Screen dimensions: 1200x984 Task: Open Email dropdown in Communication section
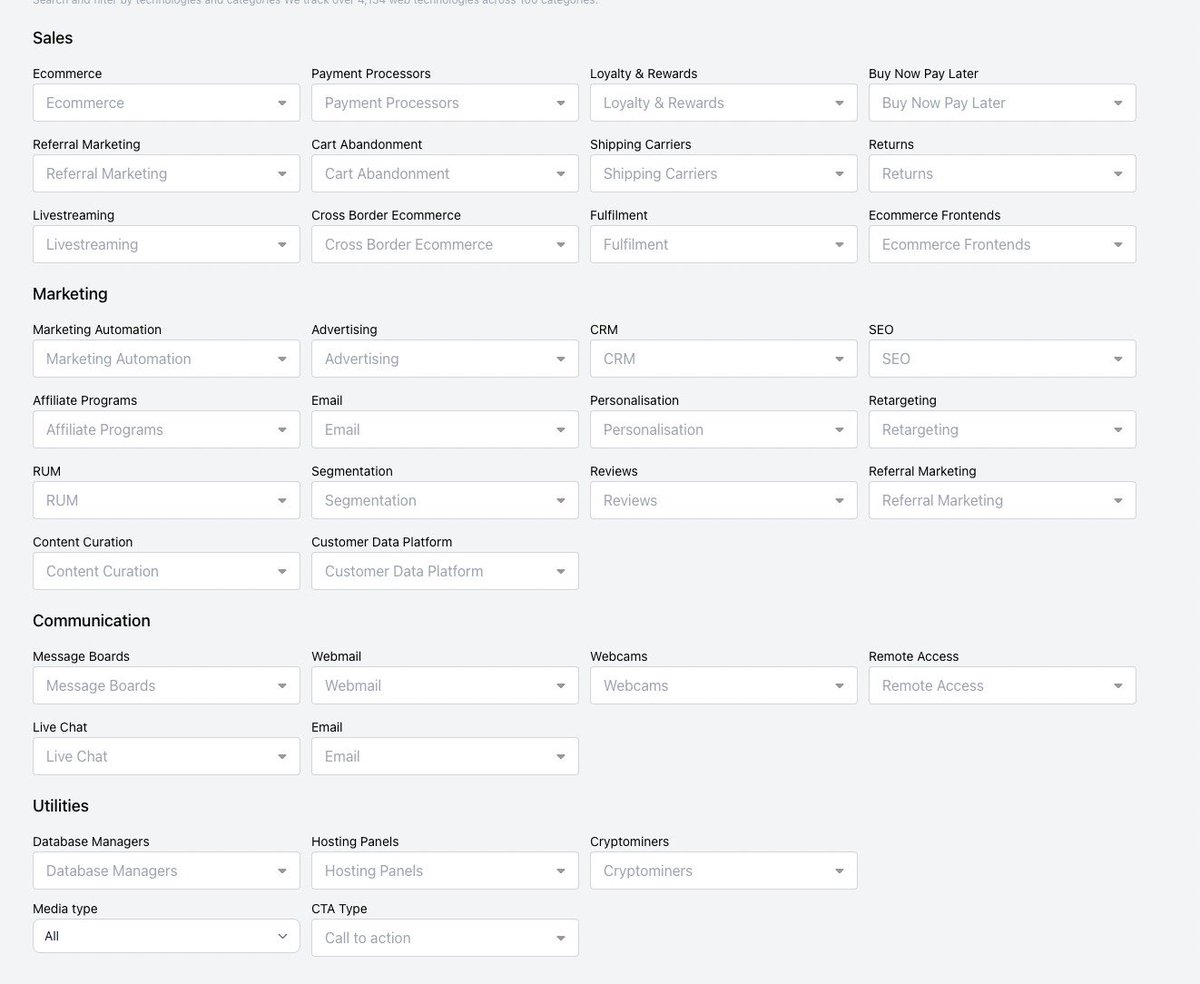click(445, 757)
